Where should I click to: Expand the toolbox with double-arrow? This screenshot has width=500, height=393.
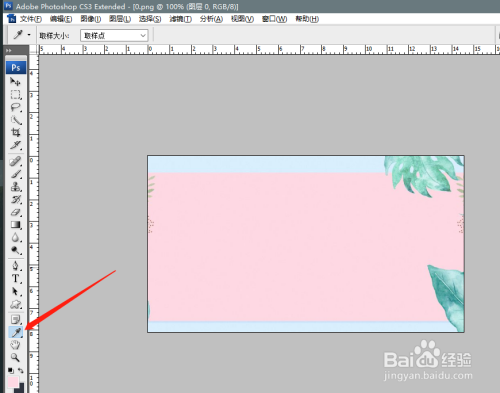click(x=9, y=50)
